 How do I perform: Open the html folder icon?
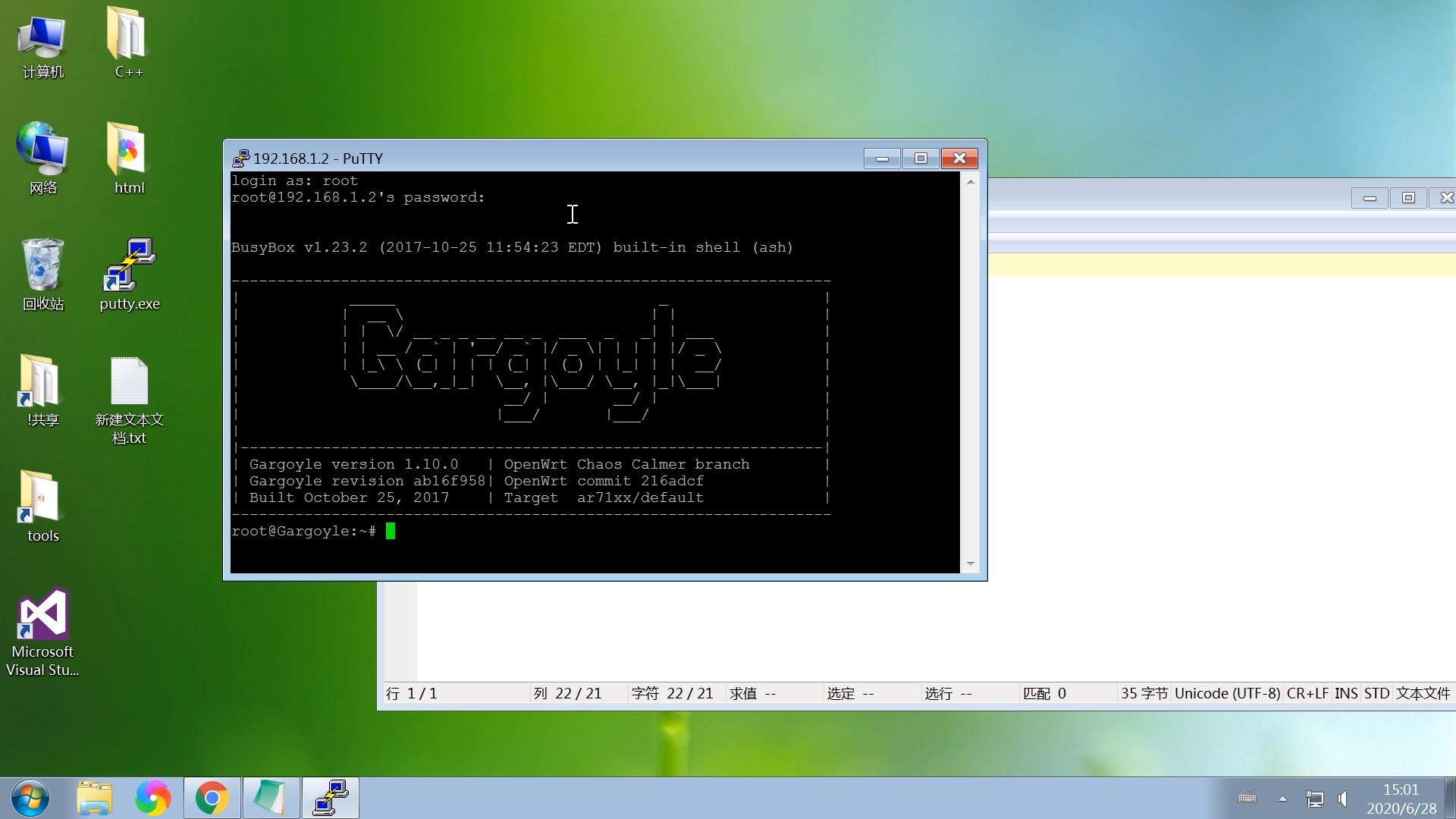[x=127, y=150]
